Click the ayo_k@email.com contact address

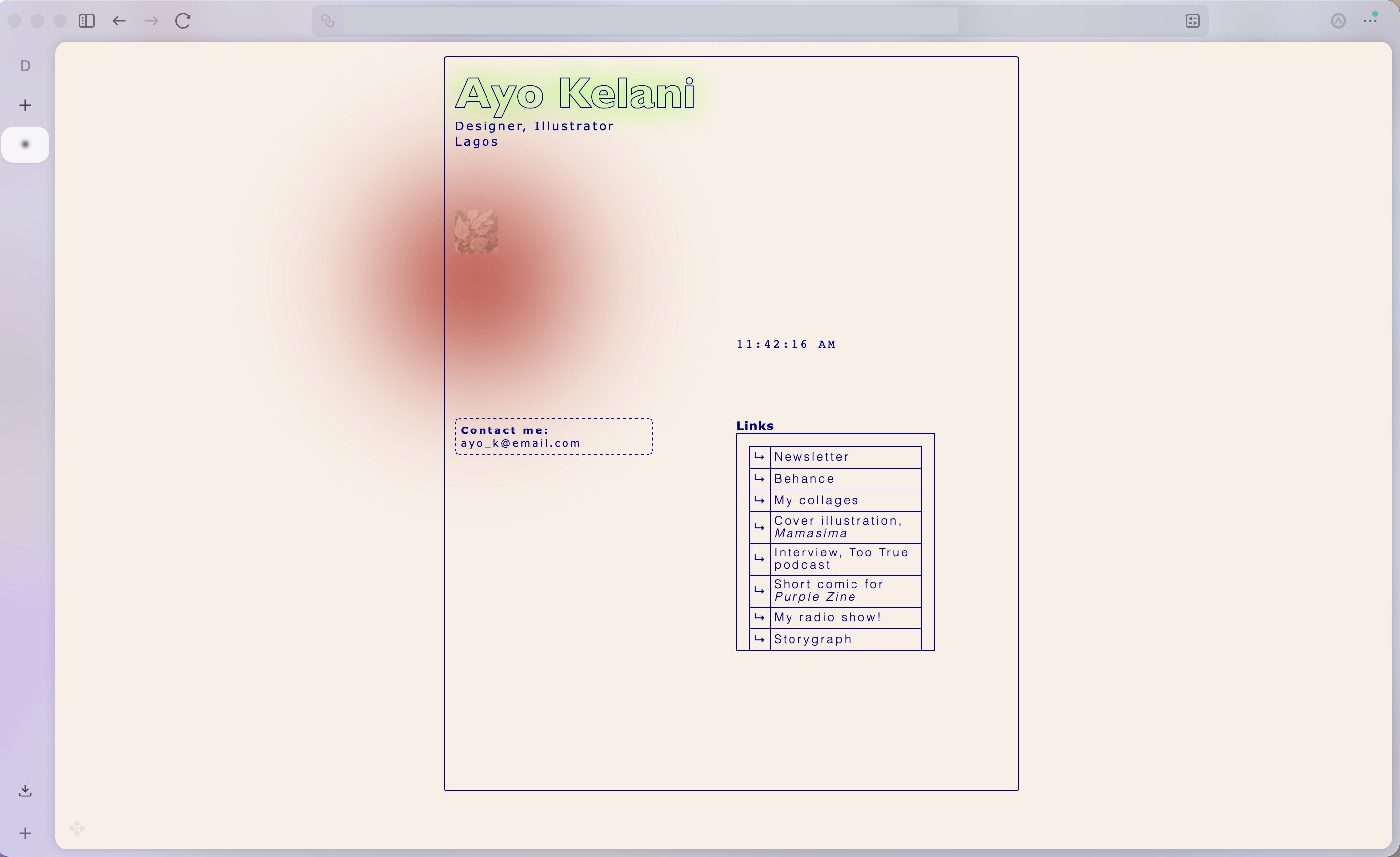click(520, 443)
